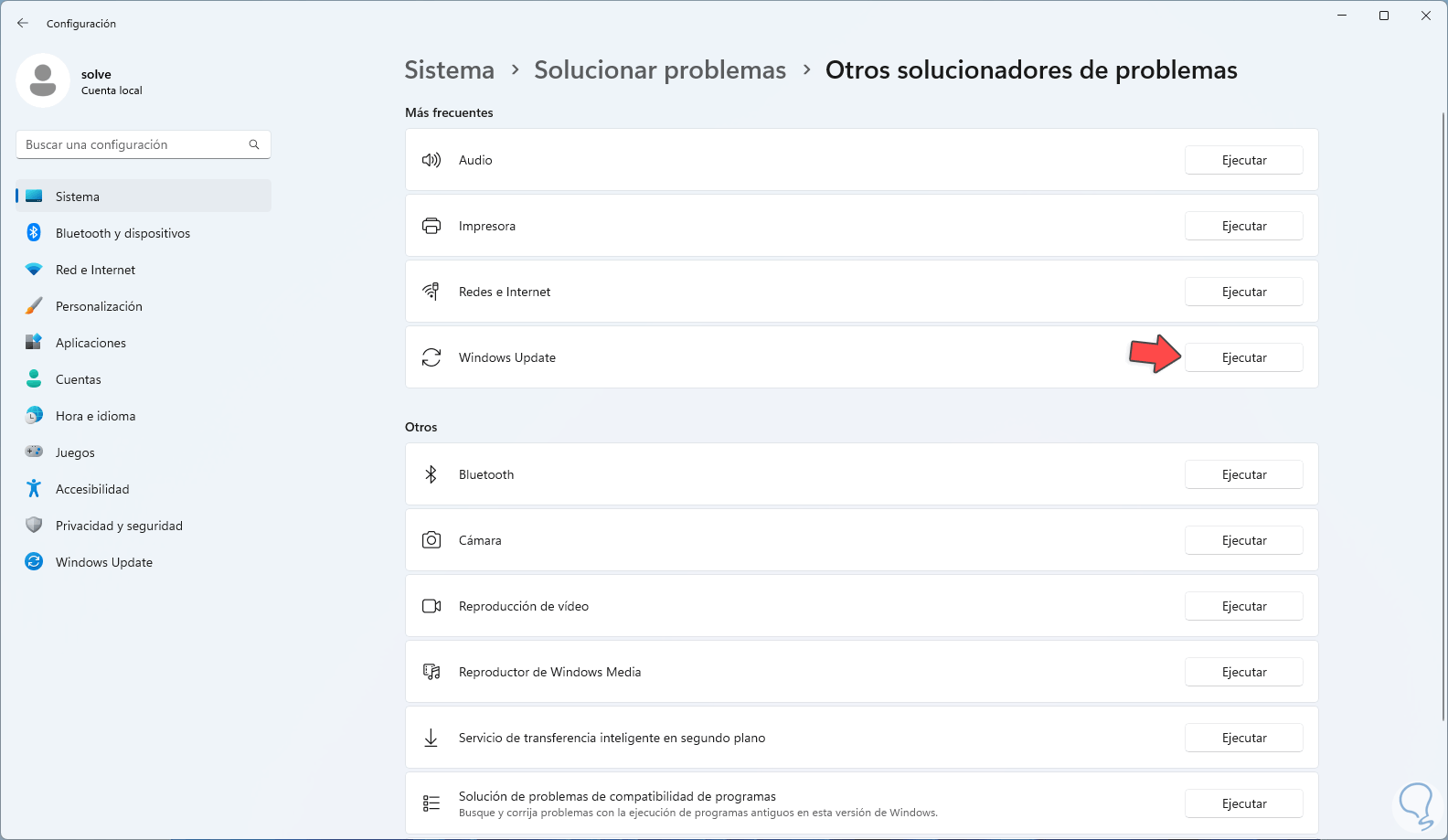Open the Juegos controller icon

pos(34,452)
